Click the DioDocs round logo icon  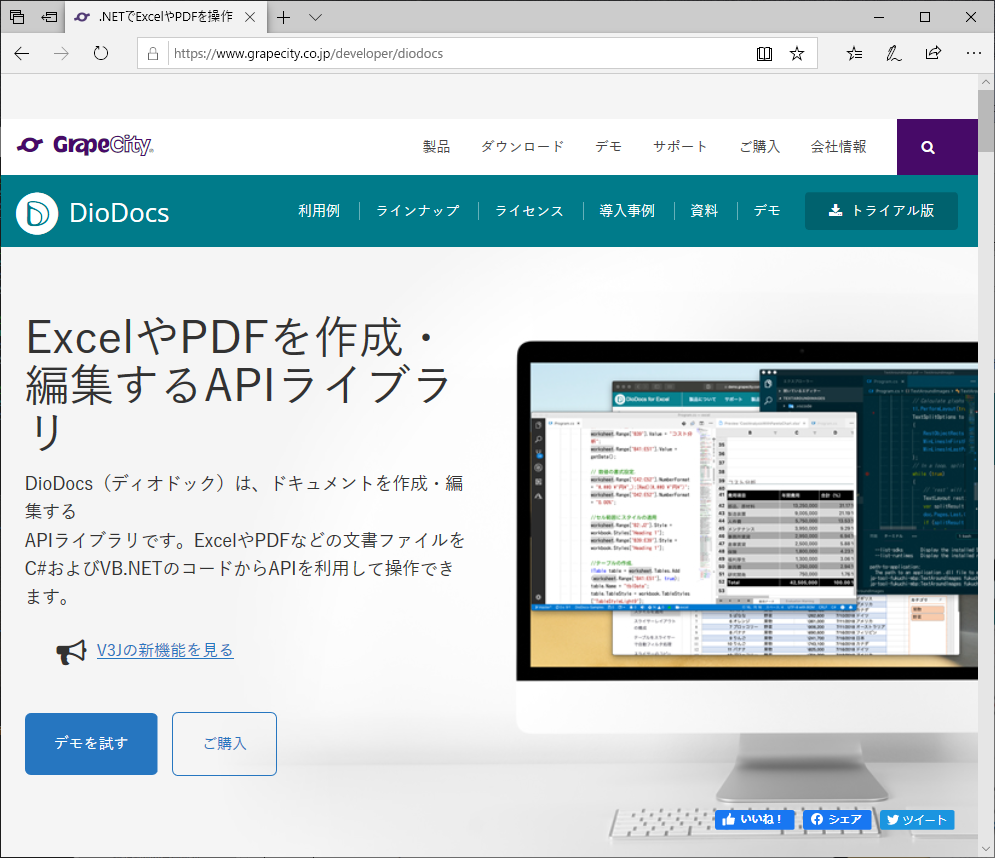[x=37, y=213]
